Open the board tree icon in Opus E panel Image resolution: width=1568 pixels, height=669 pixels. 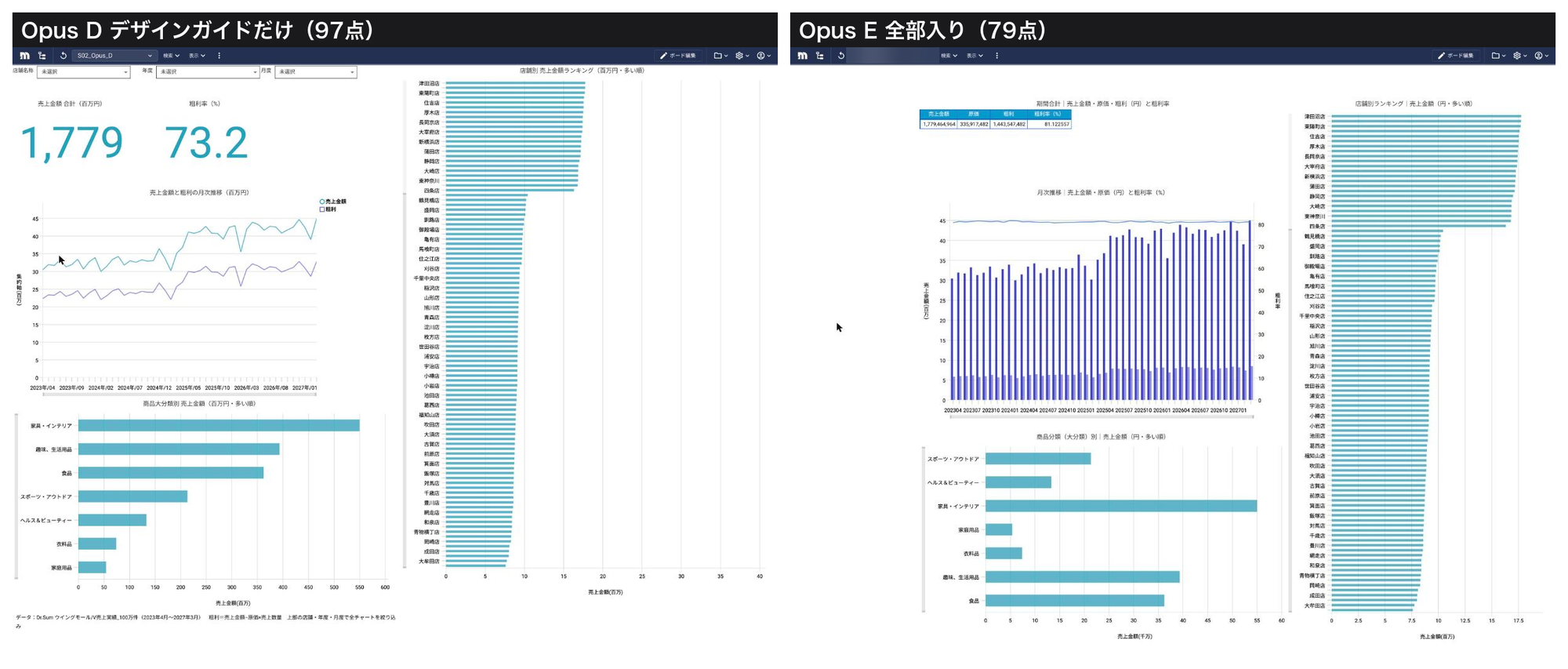point(820,56)
